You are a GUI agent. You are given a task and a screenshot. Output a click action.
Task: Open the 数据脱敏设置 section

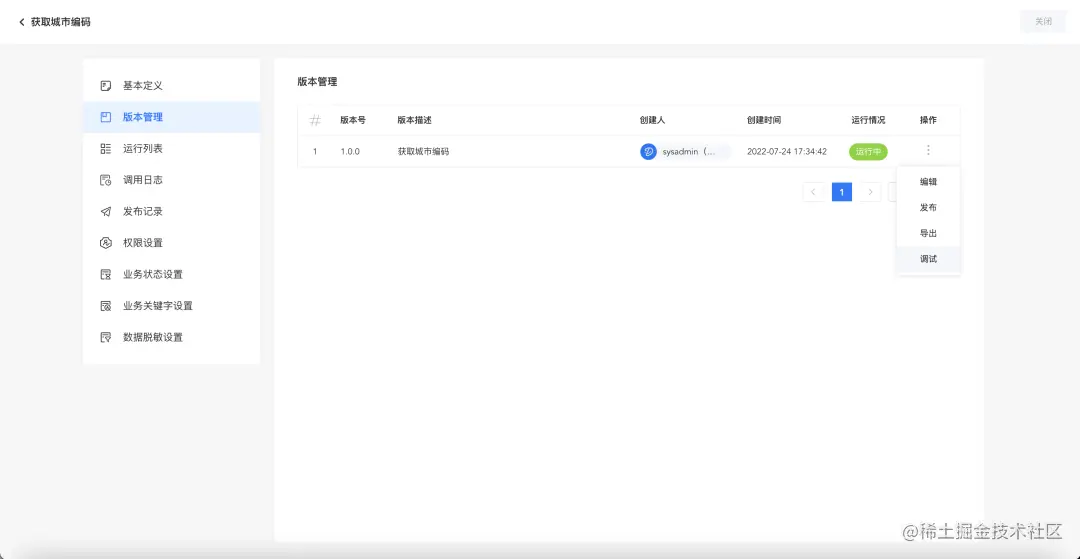click(172, 337)
